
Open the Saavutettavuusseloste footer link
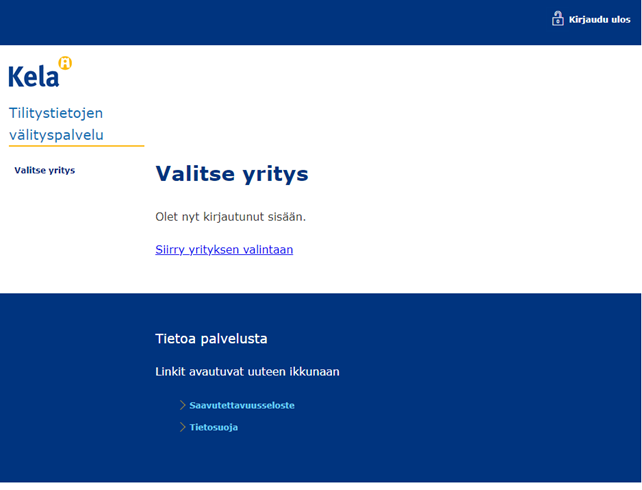[x=242, y=405]
